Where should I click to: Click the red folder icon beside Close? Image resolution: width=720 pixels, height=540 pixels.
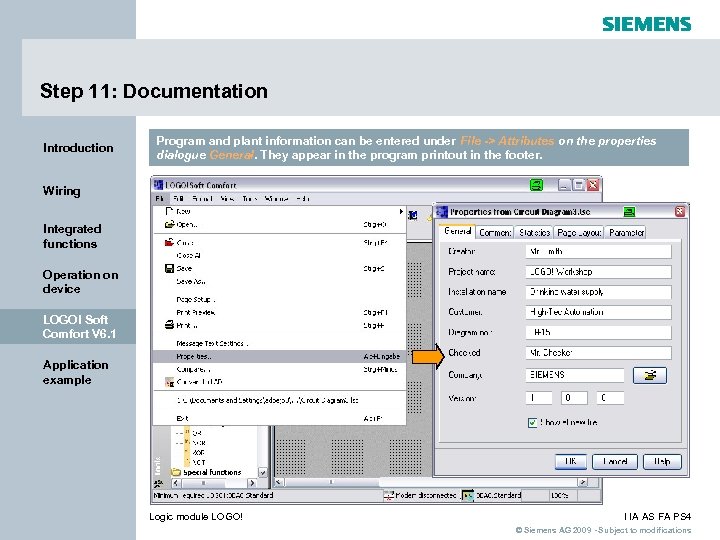tap(169, 242)
